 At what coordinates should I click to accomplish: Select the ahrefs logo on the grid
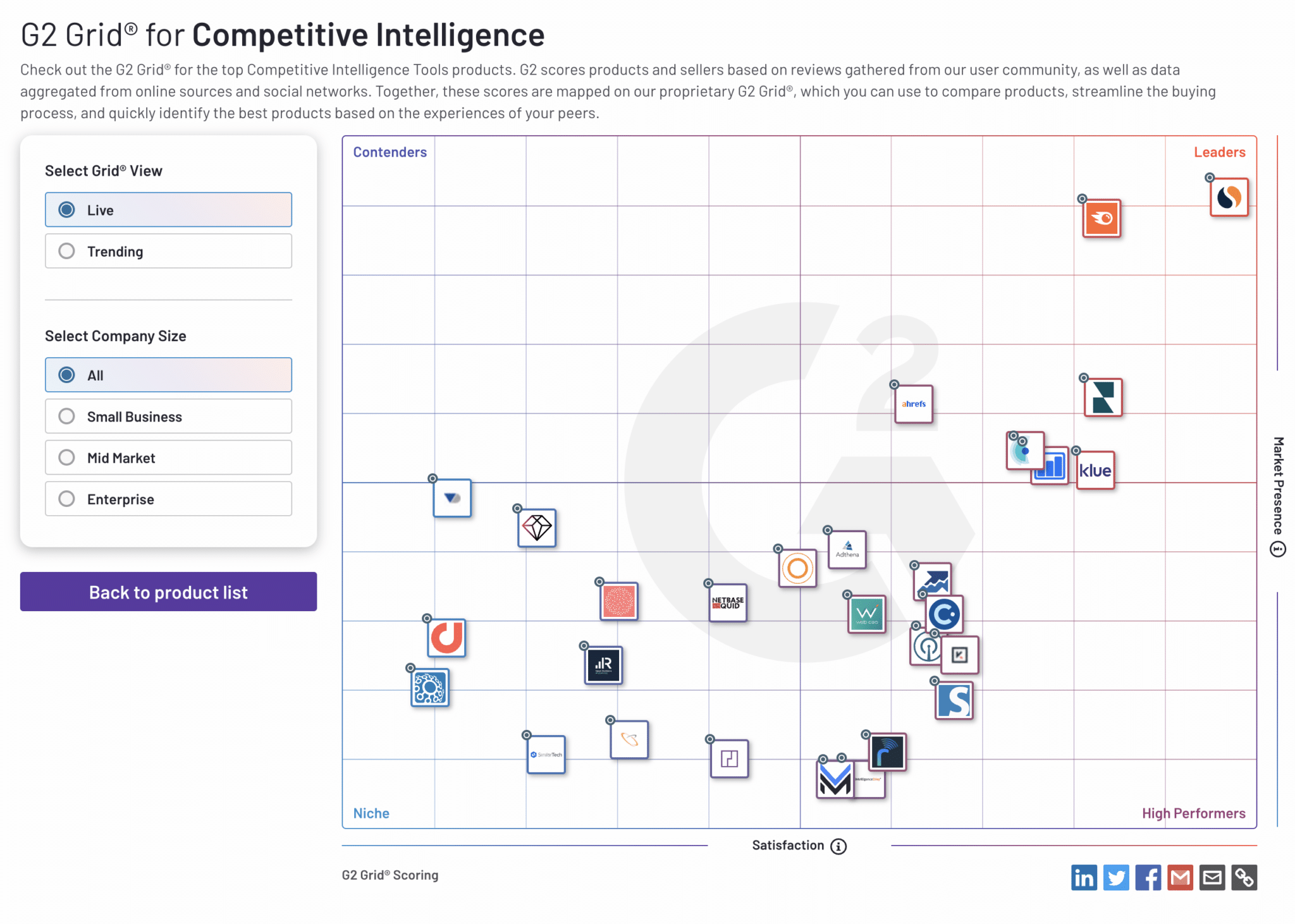point(913,404)
